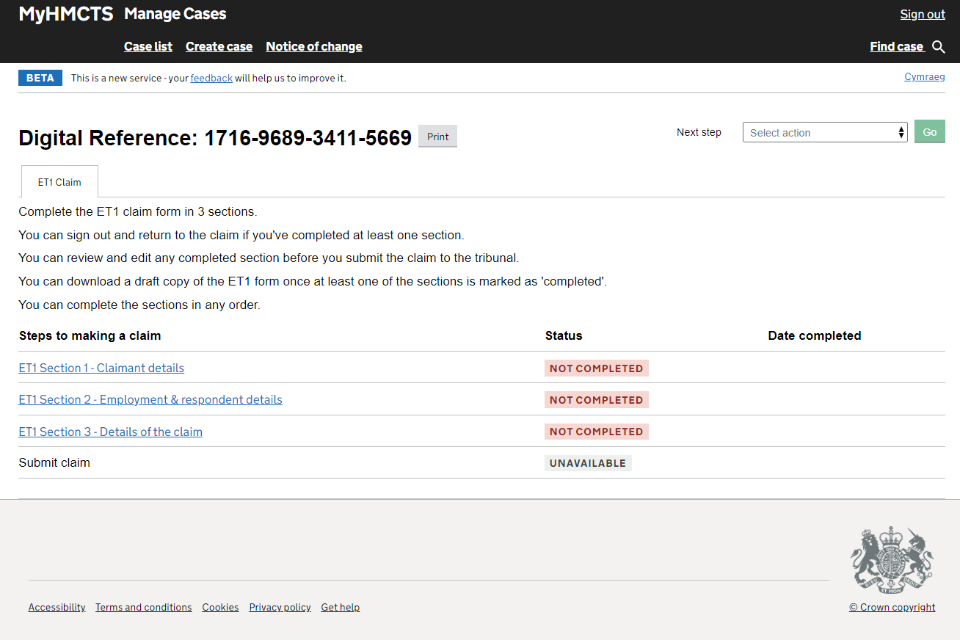Open the Privacy policy link
Viewport: 960px width, 640px height.
(x=279, y=607)
